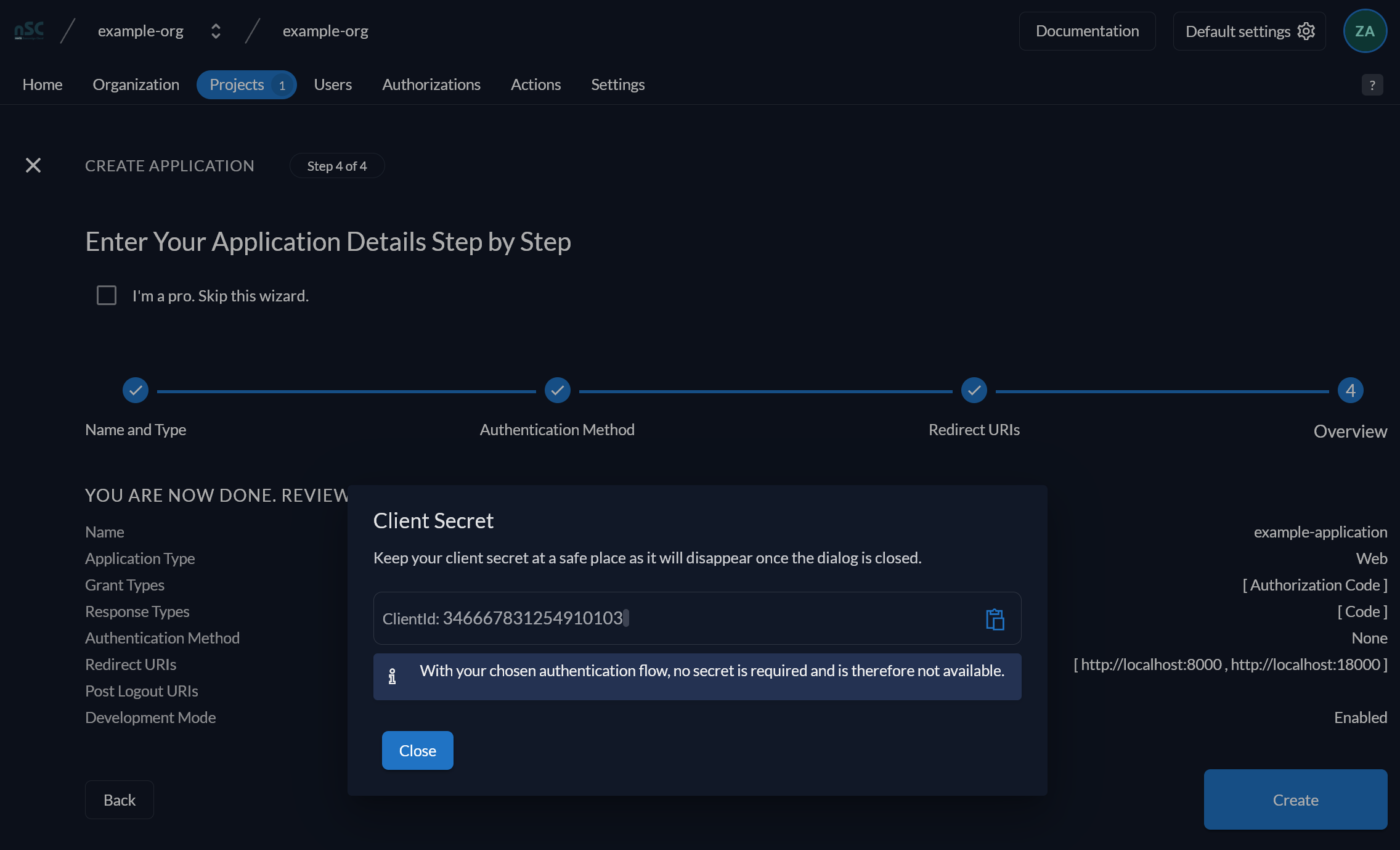Return to Name and Type step checkmark
This screenshot has width=1400, height=850.
click(x=136, y=390)
